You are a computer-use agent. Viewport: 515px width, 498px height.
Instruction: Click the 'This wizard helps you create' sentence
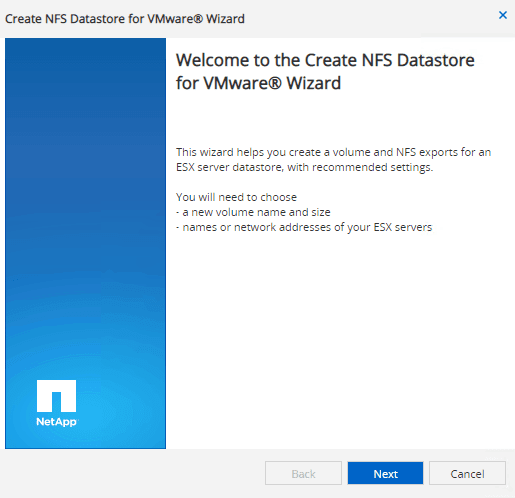coord(333,152)
